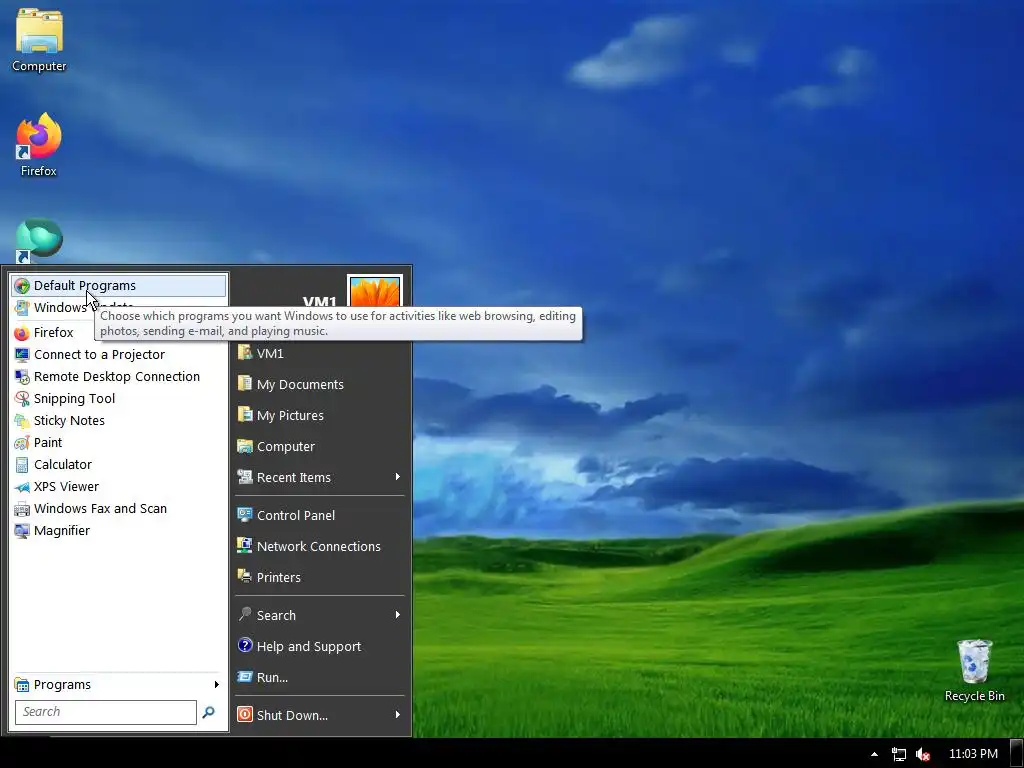The height and width of the screenshot is (768, 1024).
Task: Click the My Documents folder icon
Action: click(x=245, y=383)
